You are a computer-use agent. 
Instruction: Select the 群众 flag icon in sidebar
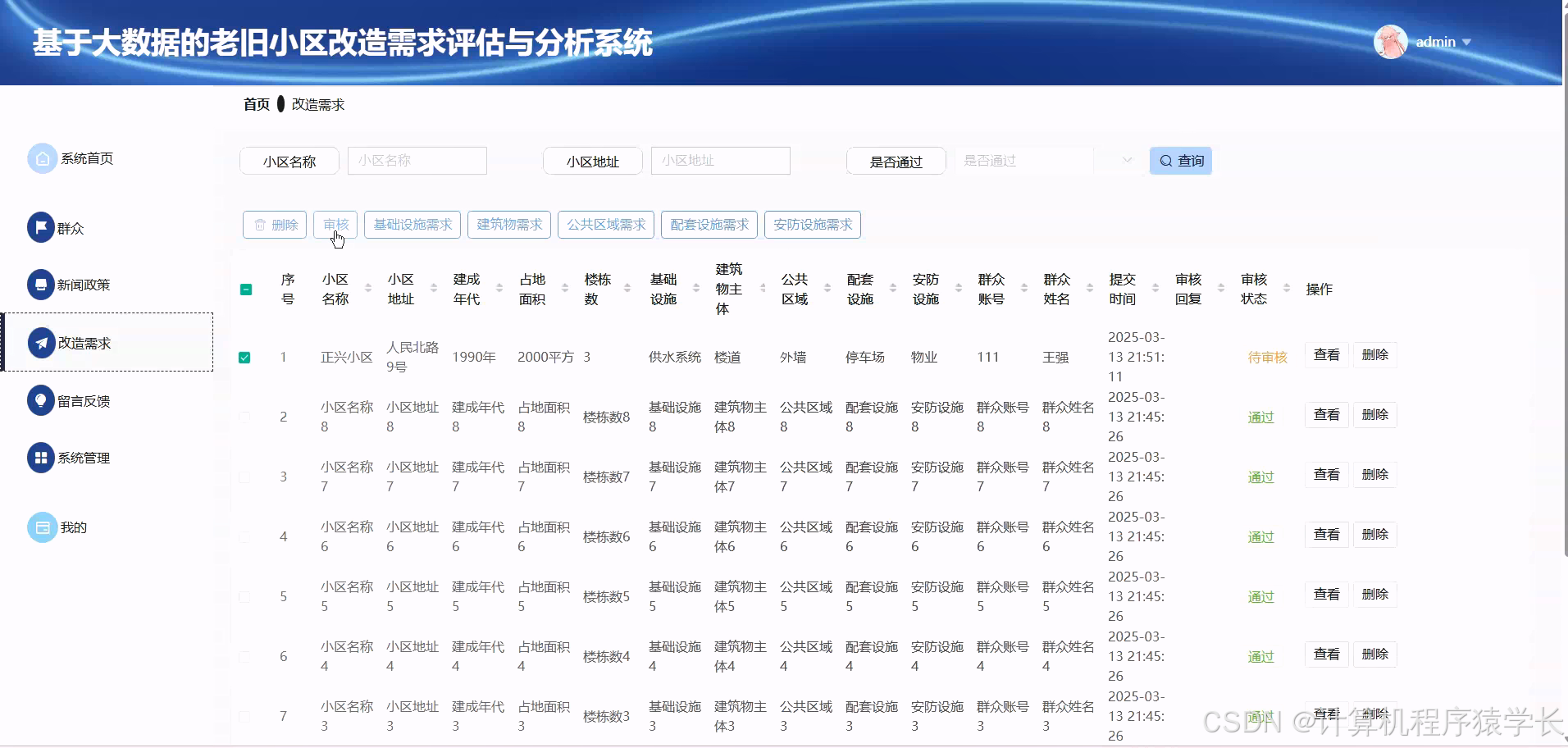click(x=42, y=227)
